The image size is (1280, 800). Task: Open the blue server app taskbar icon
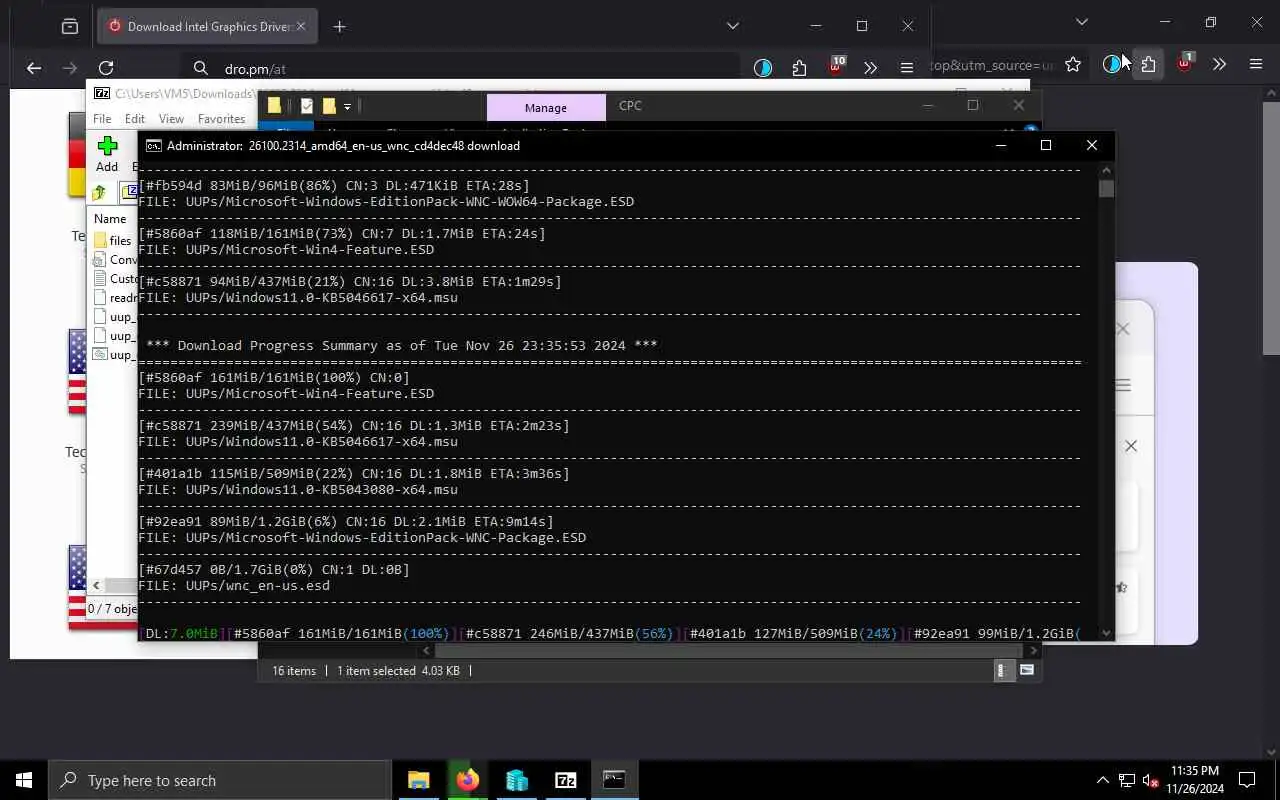[x=516, y=780]
